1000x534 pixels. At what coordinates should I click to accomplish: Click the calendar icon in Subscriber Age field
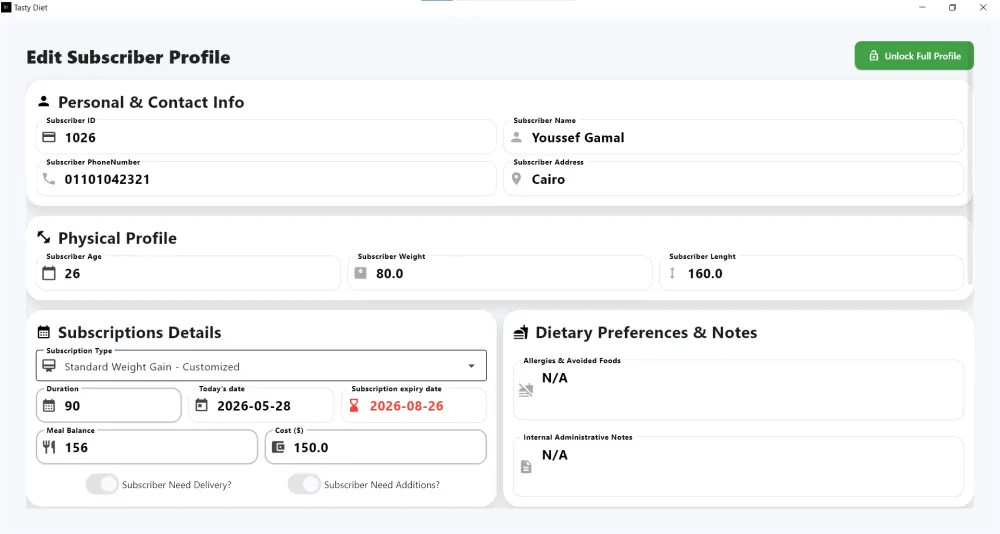click(49, 273)
